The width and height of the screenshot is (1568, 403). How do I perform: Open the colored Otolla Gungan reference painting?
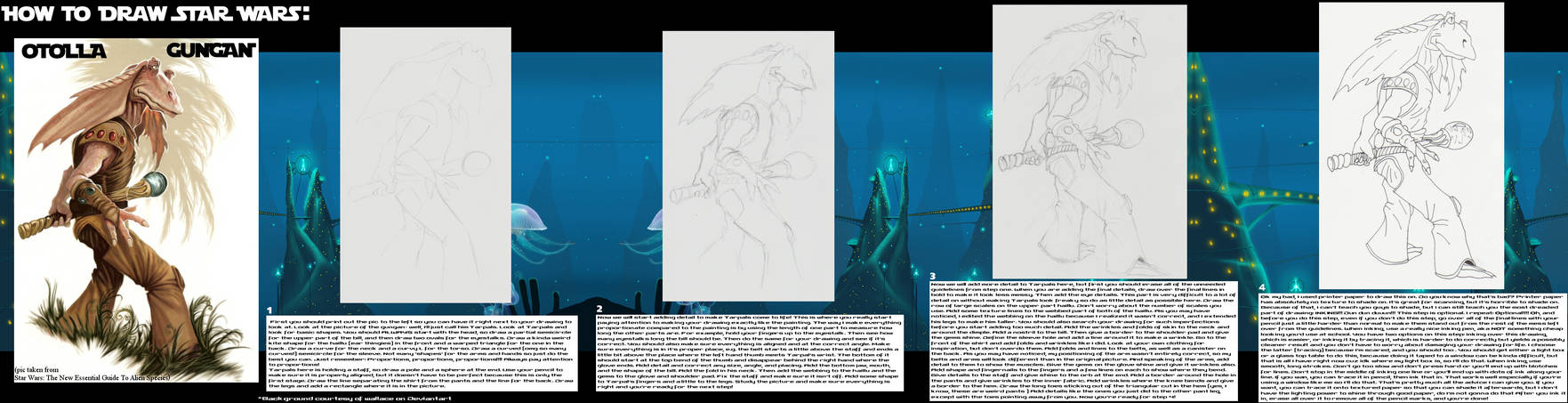pyautogui.click(x=134, y=209)
